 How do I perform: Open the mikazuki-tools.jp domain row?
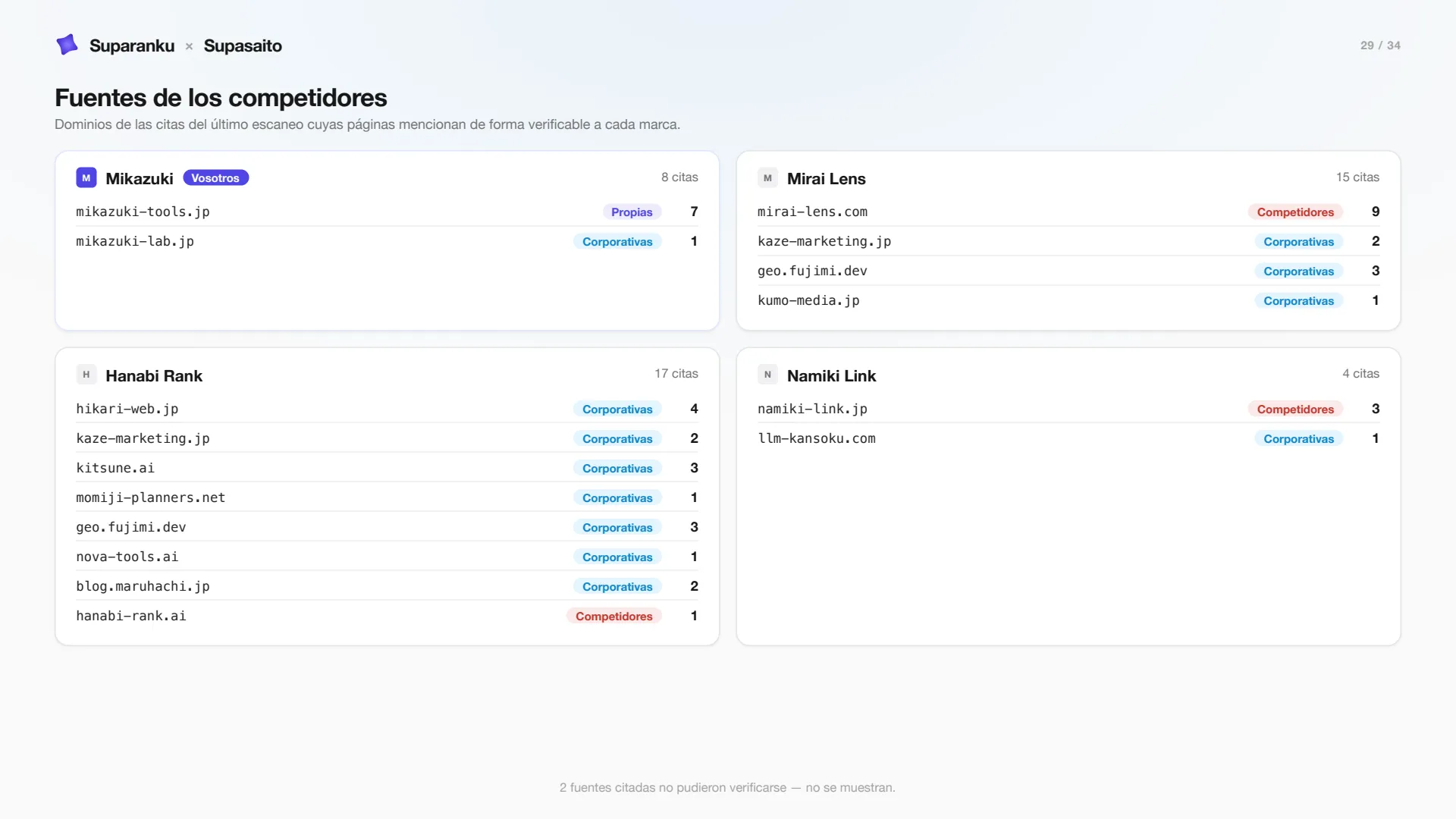(x=387, y=212)
